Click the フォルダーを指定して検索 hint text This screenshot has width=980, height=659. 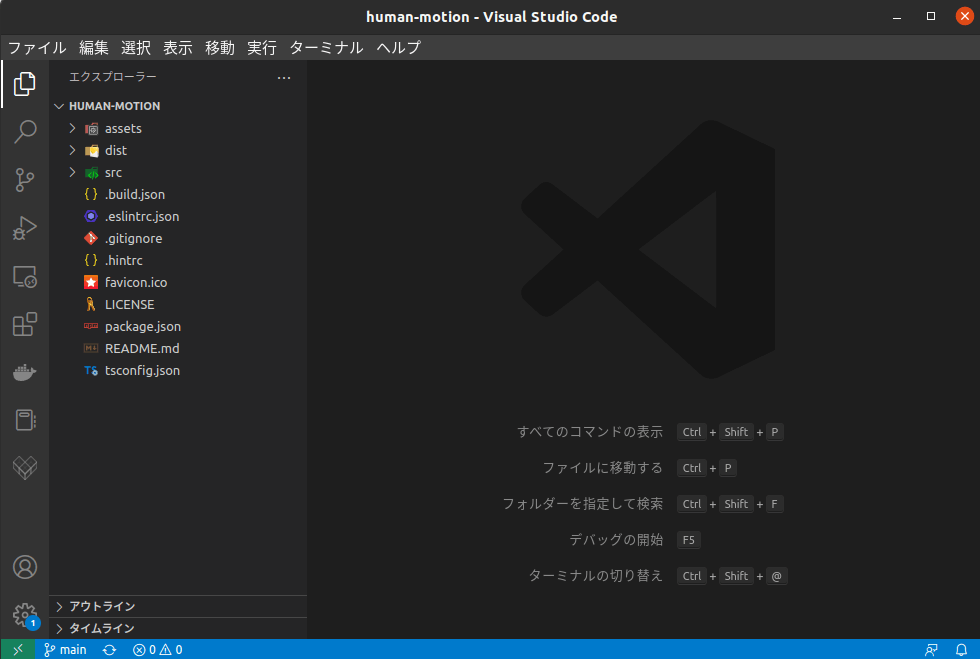[x=582, y=504]
